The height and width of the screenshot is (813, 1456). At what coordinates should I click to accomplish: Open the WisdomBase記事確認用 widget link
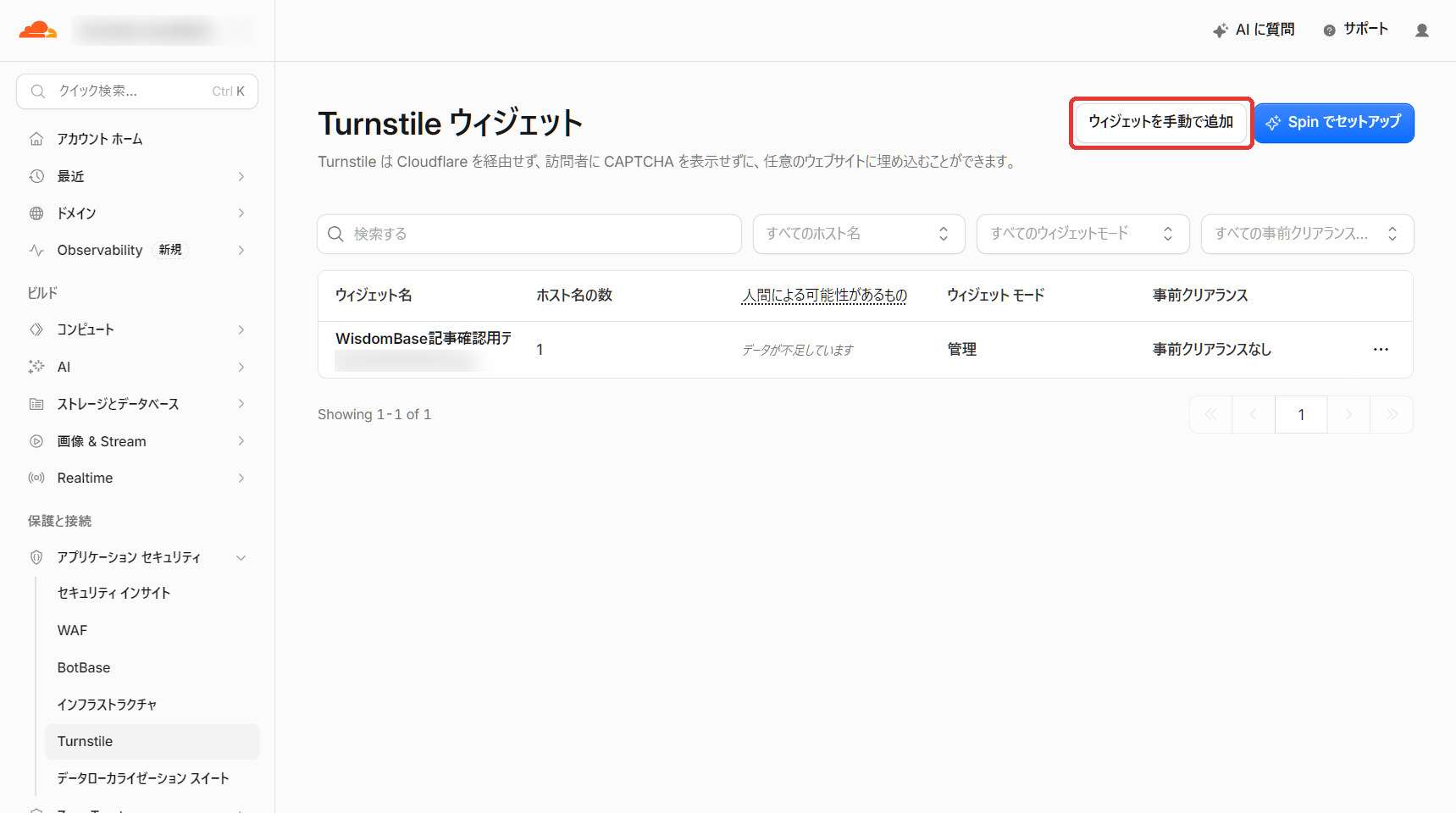424,339
